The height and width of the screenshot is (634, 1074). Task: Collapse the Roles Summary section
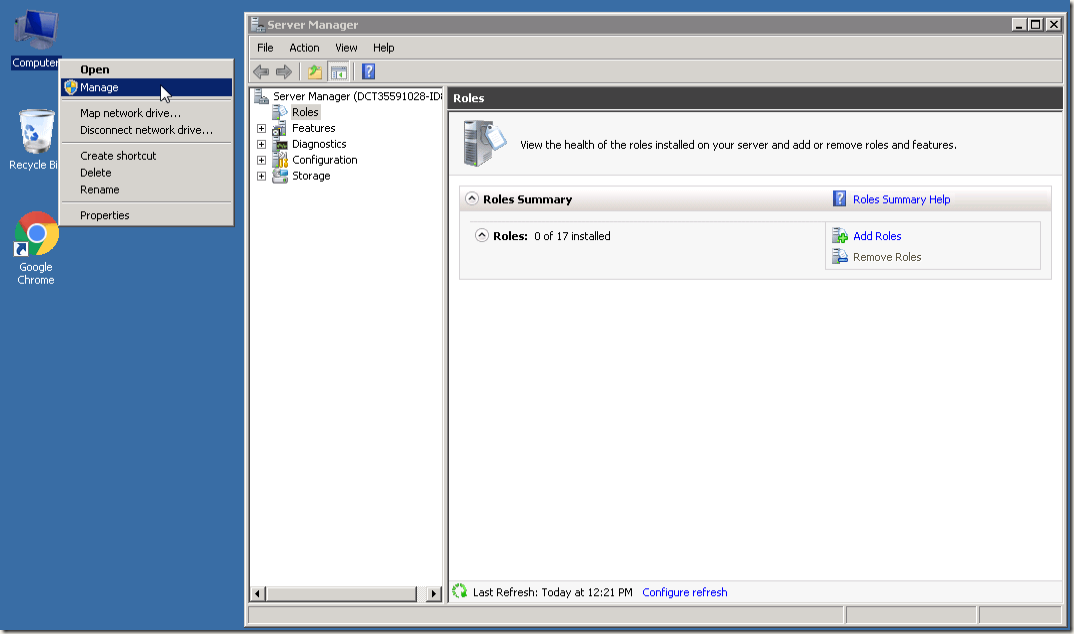(472, 199)
